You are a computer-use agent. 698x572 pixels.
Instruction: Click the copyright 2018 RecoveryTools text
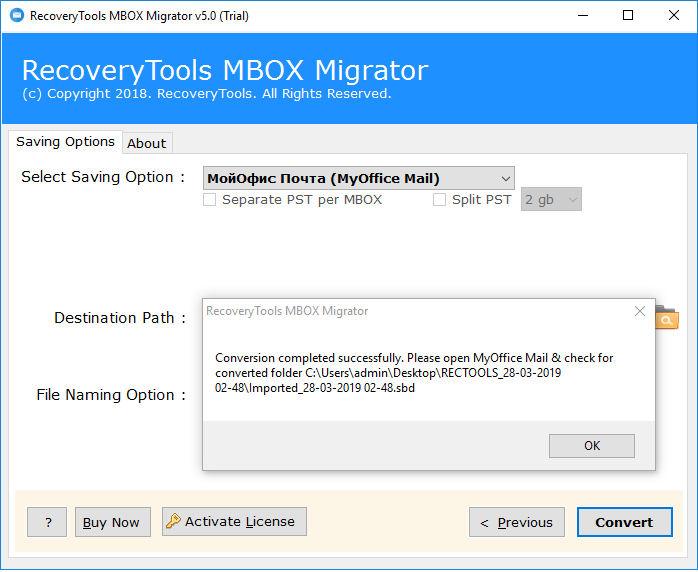click(207, 93)
